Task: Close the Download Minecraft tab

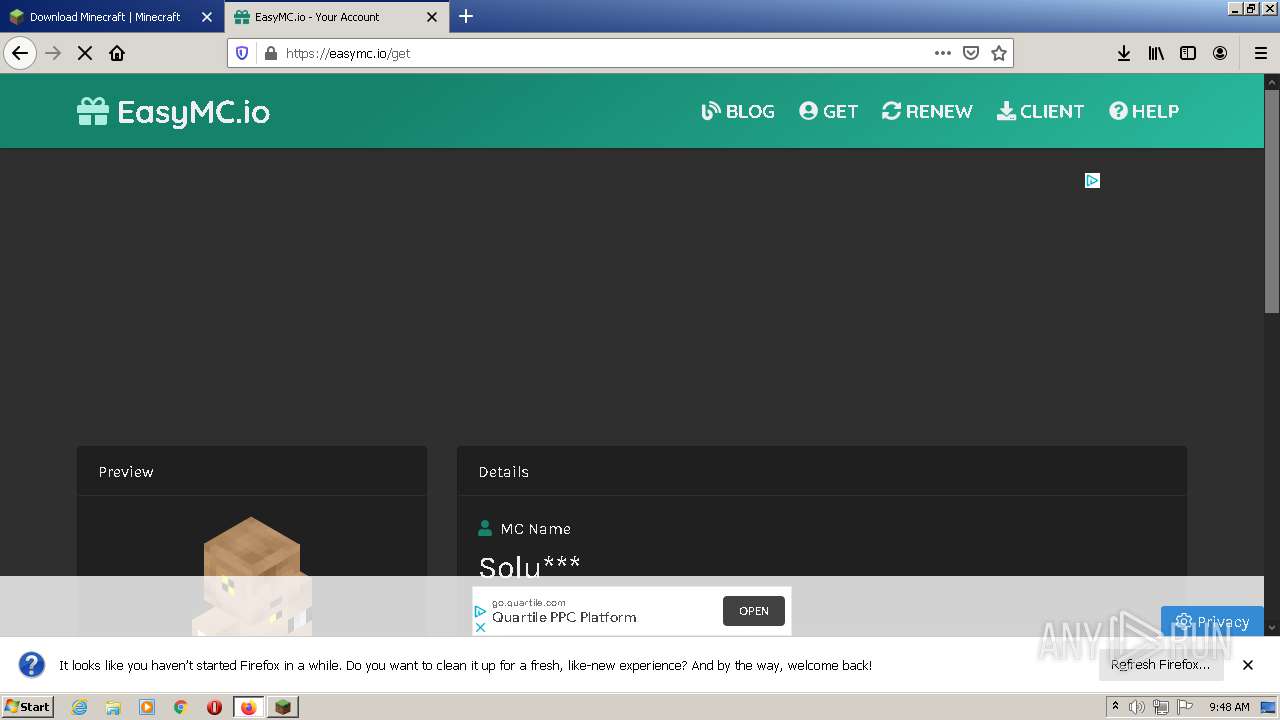Action: click(207, 17)
